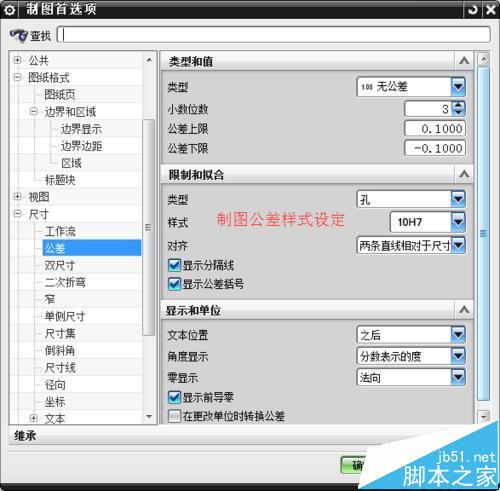Uncheck 显示分隔线 checkbox
Viewport: 500px width, 491px height.
[174, 265]
